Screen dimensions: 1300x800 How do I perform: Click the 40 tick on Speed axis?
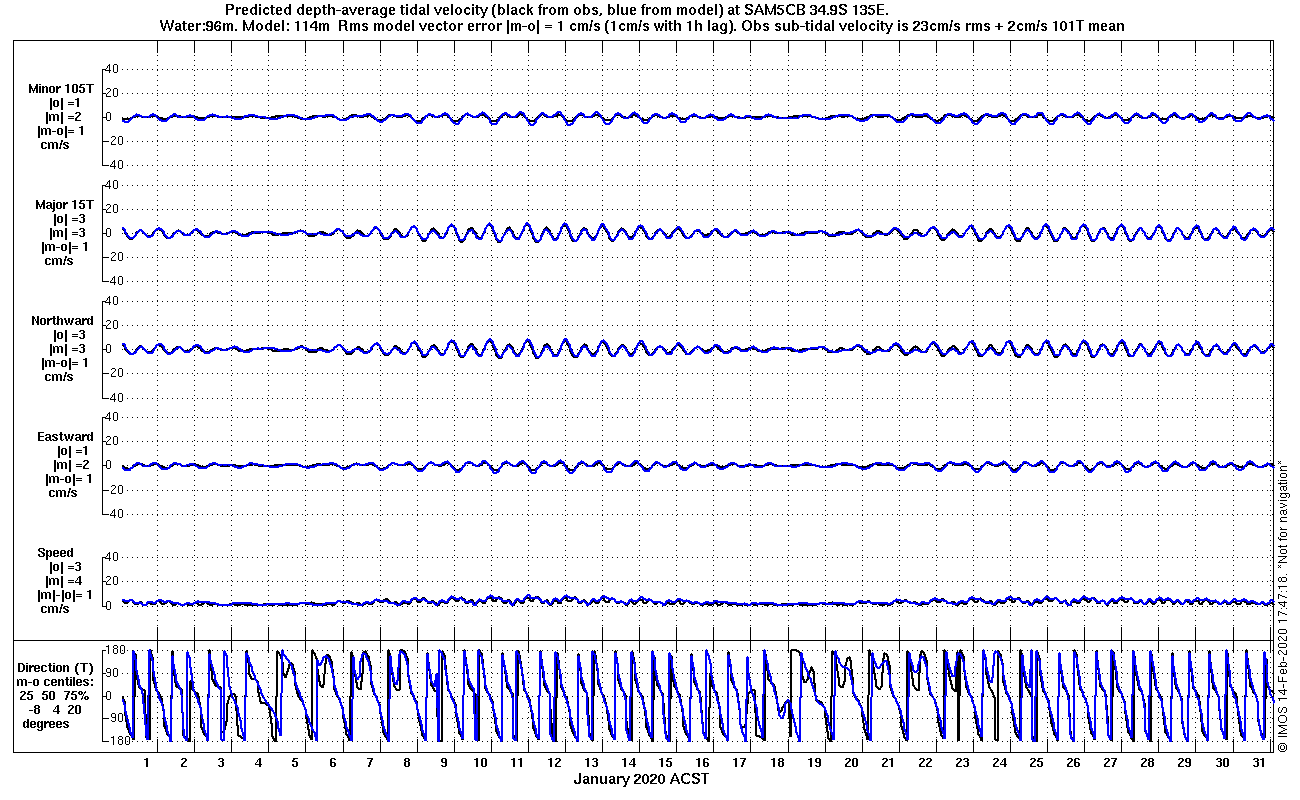click(113, 557)
